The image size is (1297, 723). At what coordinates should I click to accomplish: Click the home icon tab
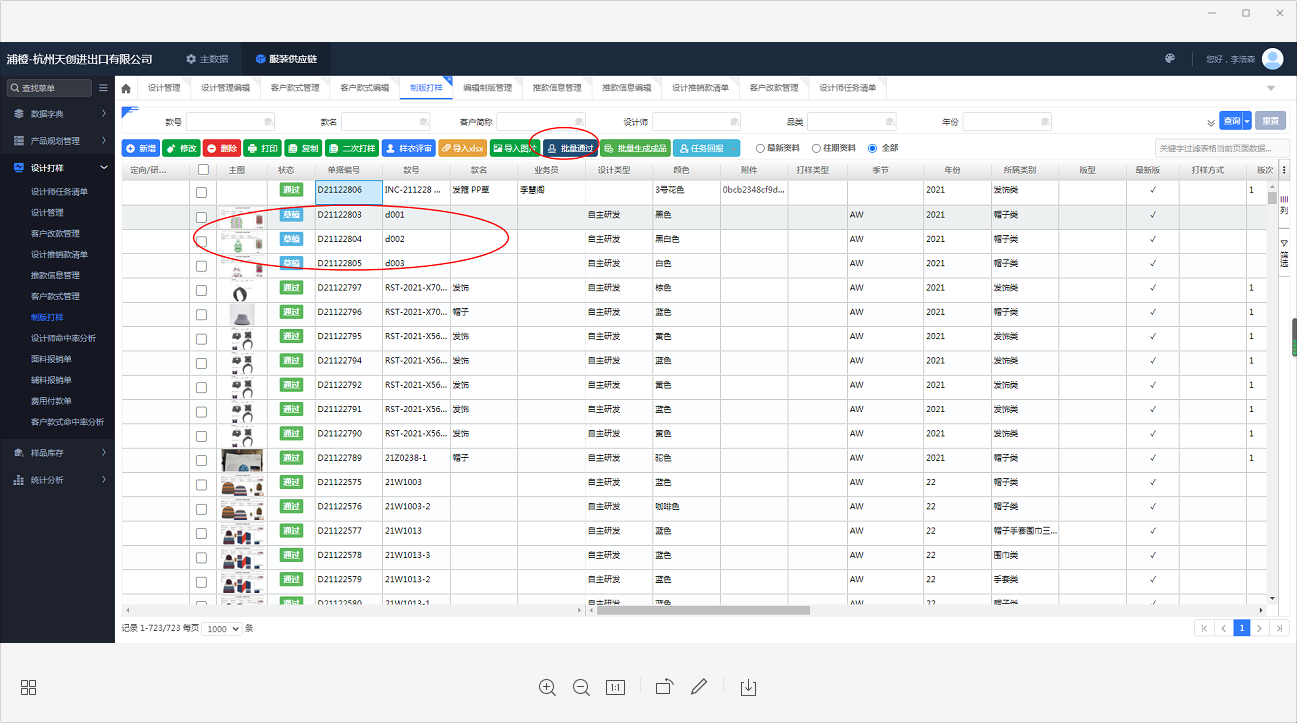click(x=126, y=88)
